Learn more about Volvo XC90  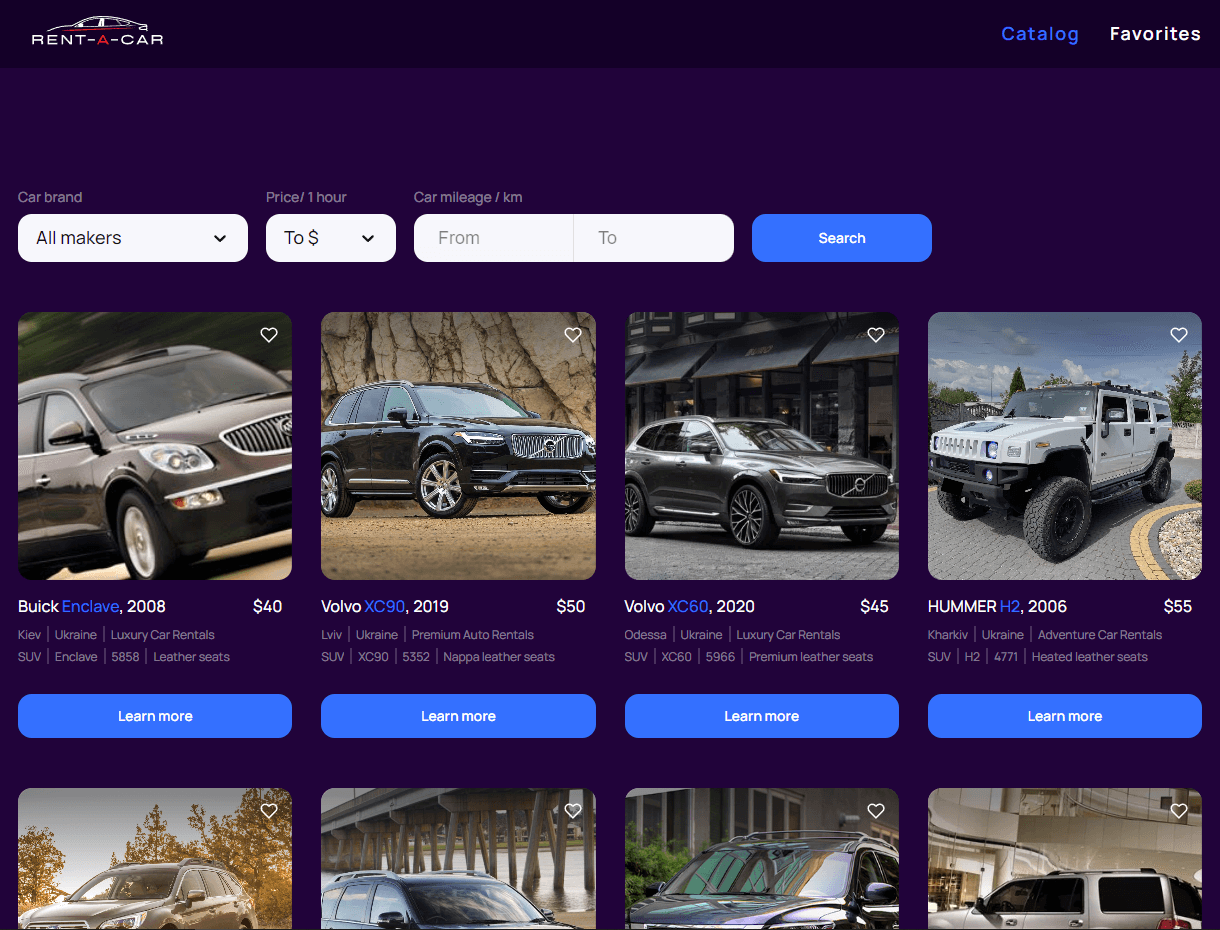click(x=458, y=716)
